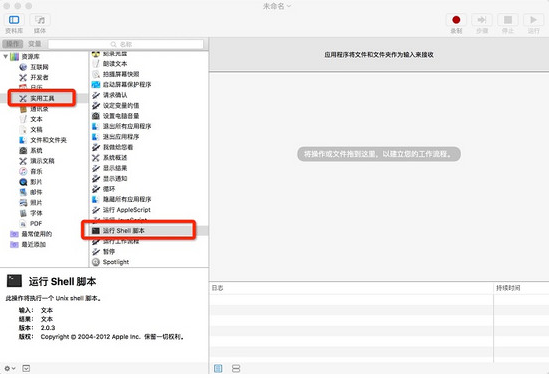Click the action name search field
549x378 pixels.
[126, 44]
